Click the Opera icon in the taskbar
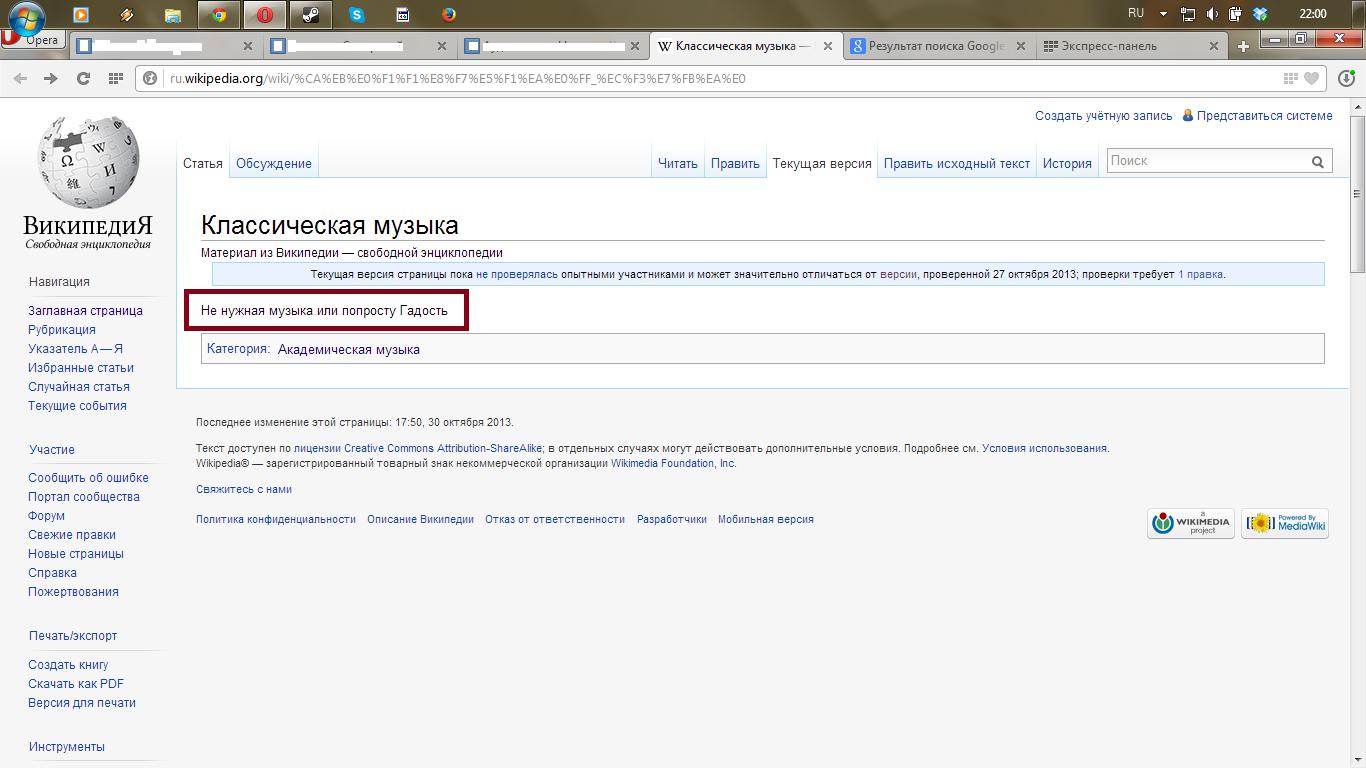The height and width of the screenshot is (768, 1366). pyautogui.click(x=265, y=15)
